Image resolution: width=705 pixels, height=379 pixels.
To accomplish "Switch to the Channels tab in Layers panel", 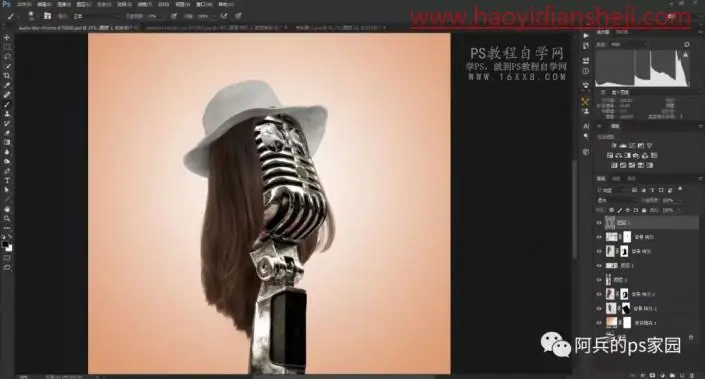I will tap(616, 178).
